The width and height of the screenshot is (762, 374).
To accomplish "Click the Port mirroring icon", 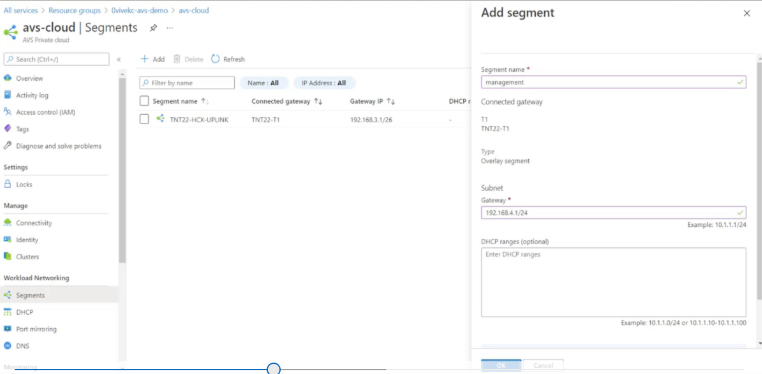I will [x=7, y=329].
